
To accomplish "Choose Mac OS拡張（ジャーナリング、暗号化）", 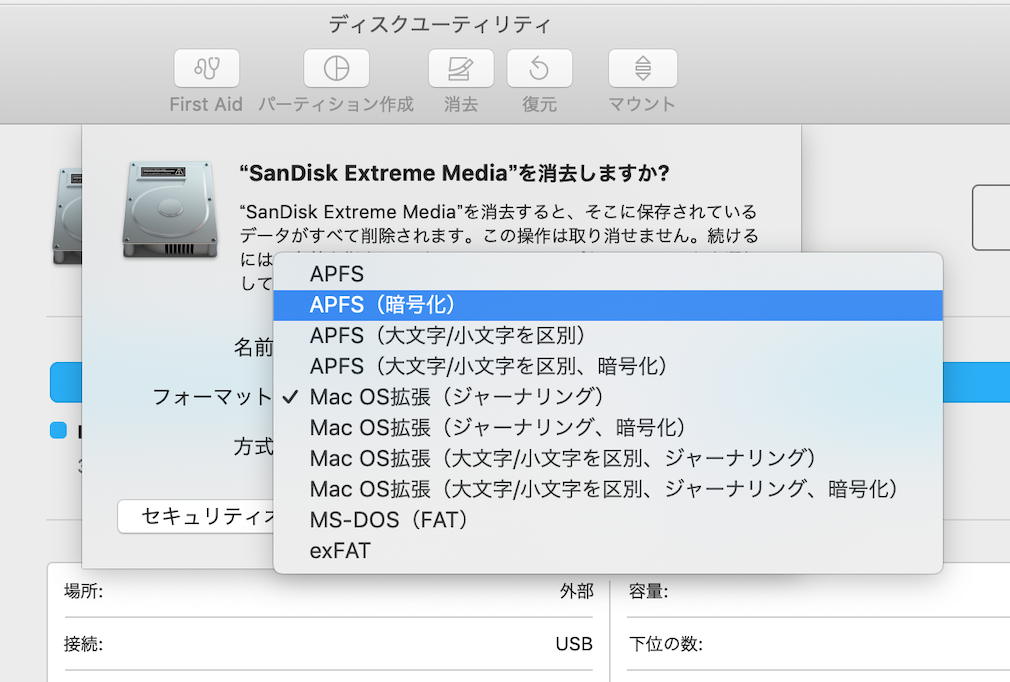I will (x=608, y=428).
